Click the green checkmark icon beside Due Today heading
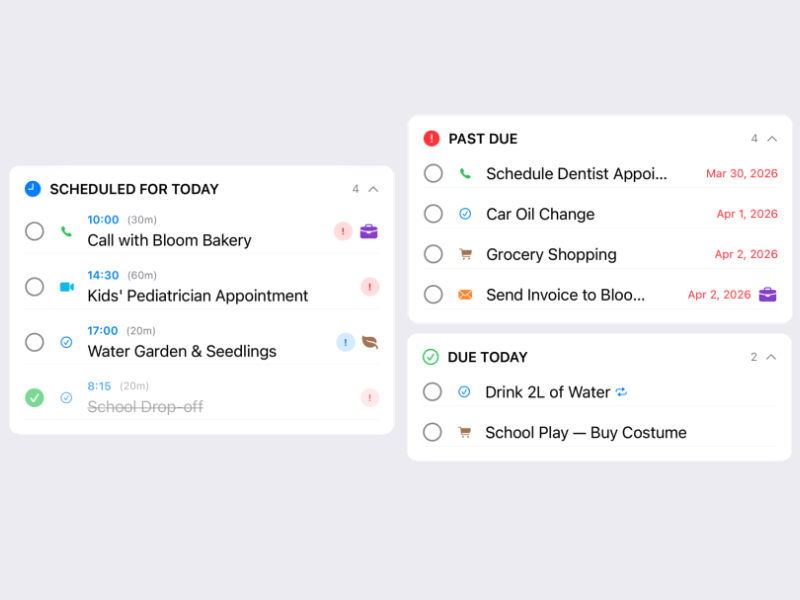The height and width of the screenshot is (600, 800). click(x=430, y=356)
